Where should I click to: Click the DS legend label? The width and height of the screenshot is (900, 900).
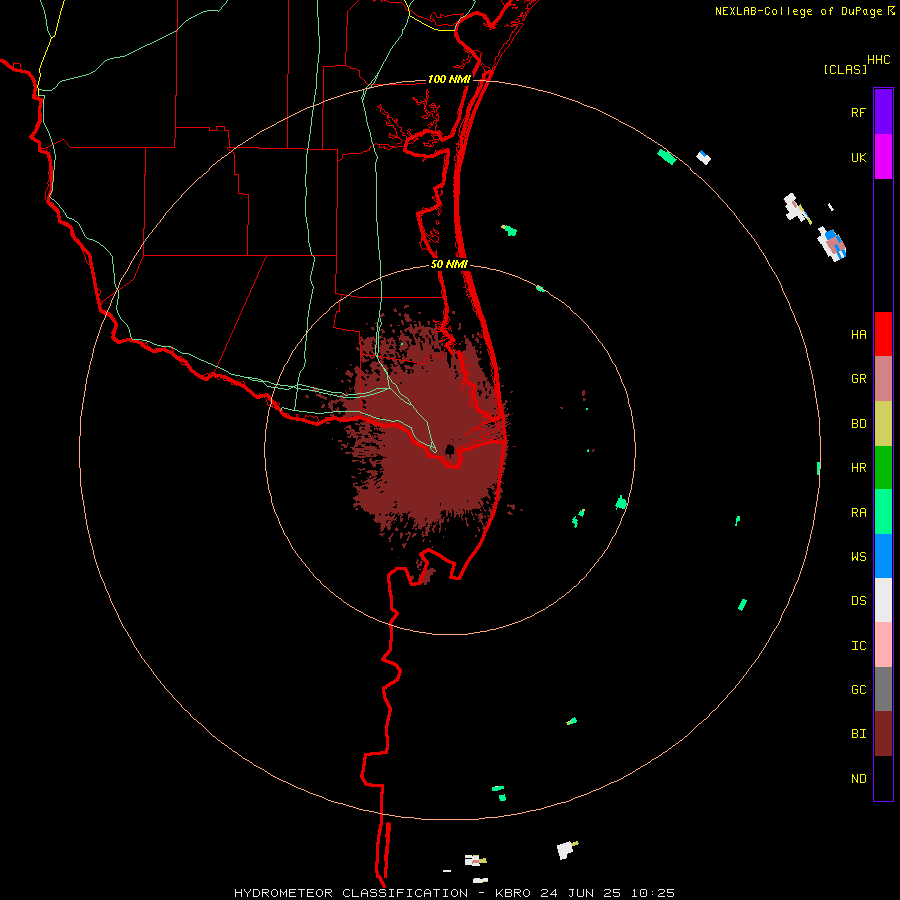858,601
